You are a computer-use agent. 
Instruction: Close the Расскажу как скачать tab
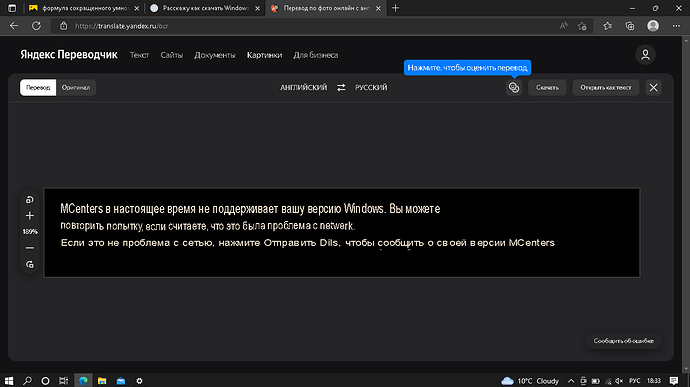257,8
